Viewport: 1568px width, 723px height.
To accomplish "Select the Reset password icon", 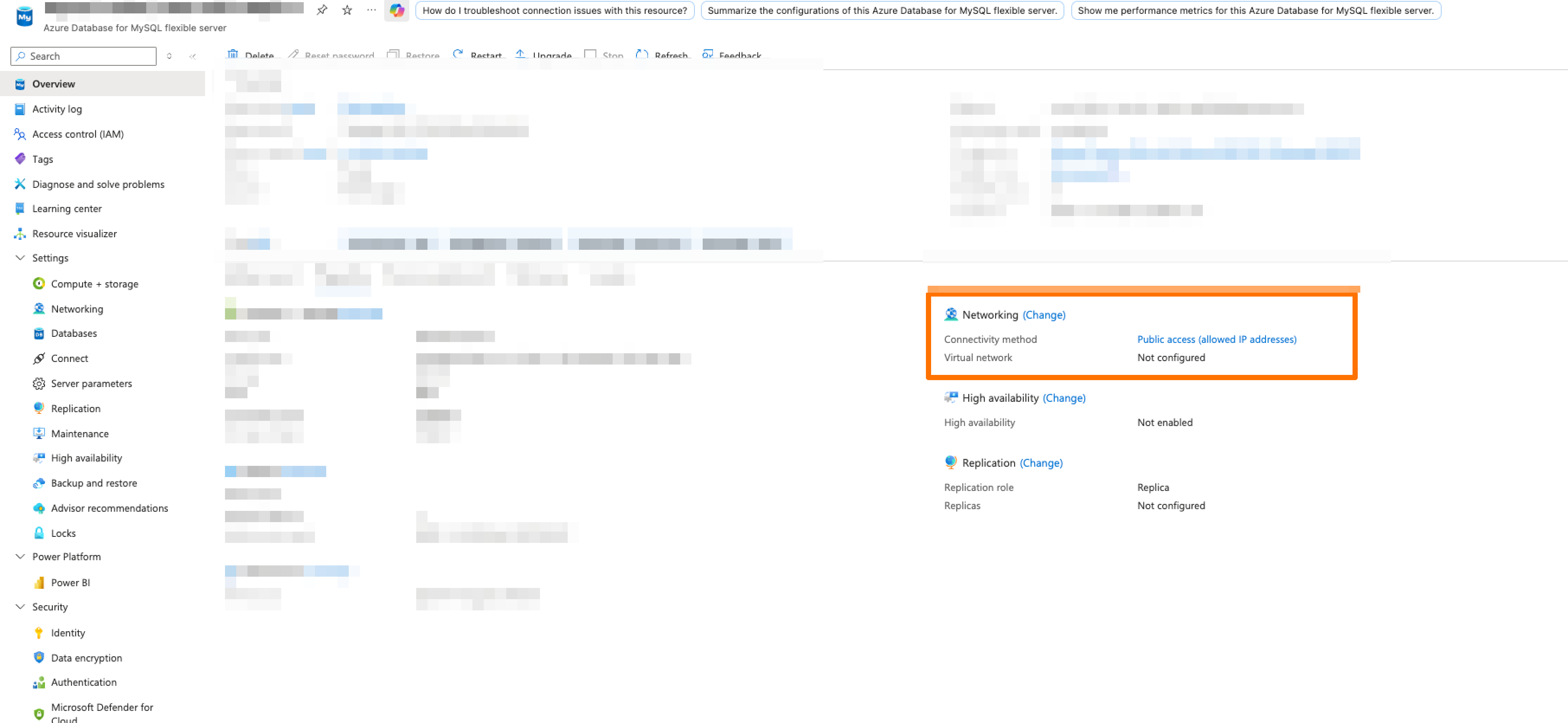I will pos(293,55).
